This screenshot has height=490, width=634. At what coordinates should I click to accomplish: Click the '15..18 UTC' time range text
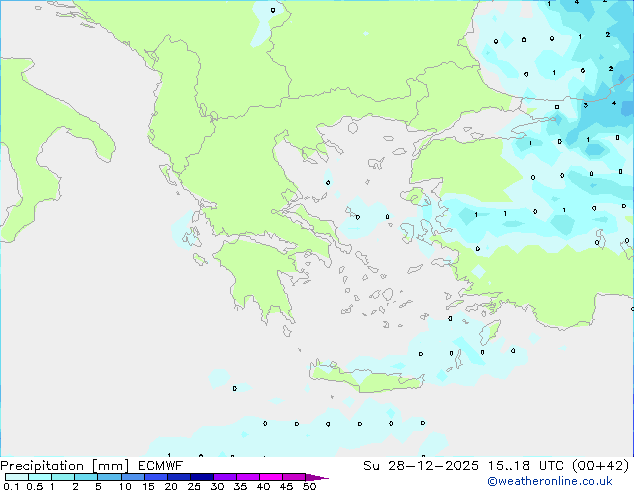tap(526, 466)
